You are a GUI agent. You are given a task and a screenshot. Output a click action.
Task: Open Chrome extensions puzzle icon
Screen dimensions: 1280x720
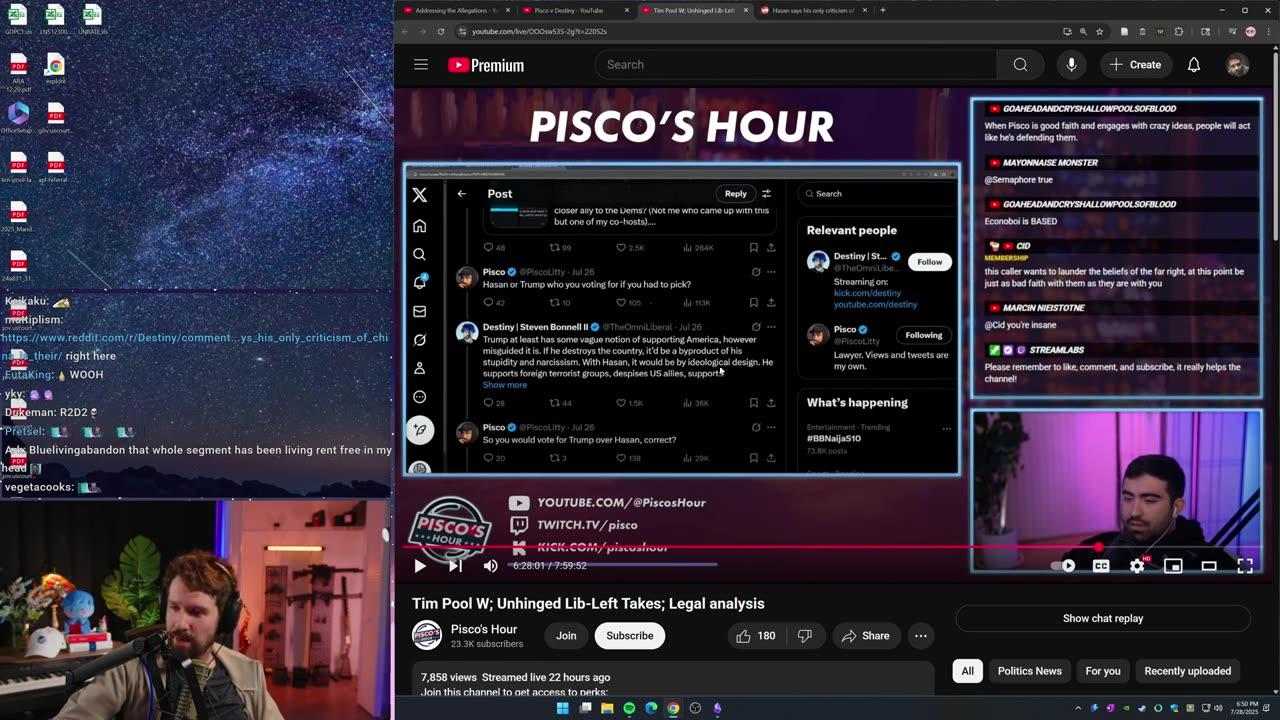tap(1178, 31)
